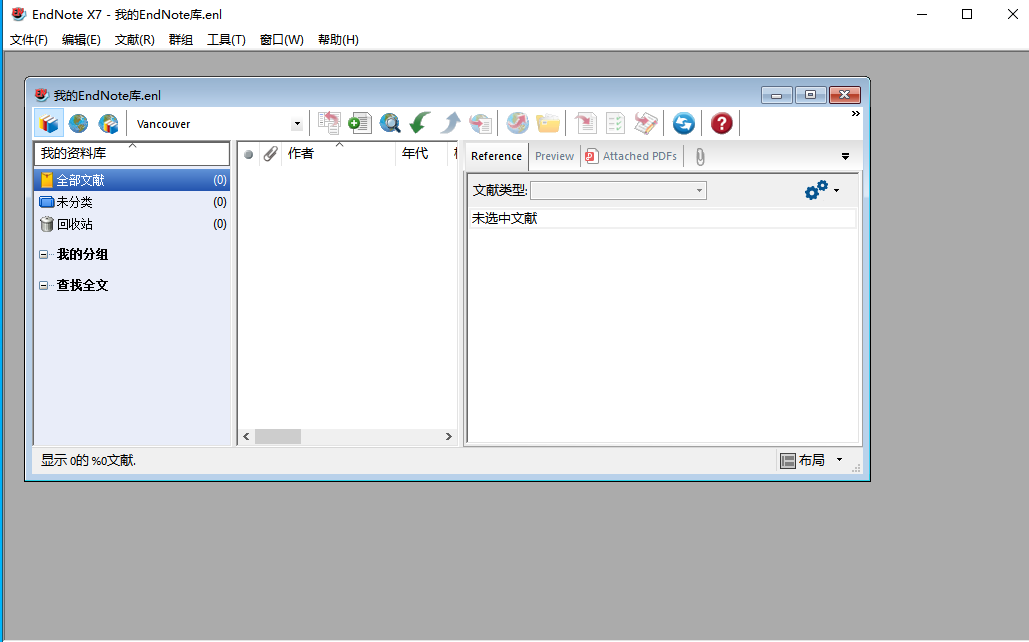
Task: Collapse the 查找全文 group set
Action: click(43, 286)
